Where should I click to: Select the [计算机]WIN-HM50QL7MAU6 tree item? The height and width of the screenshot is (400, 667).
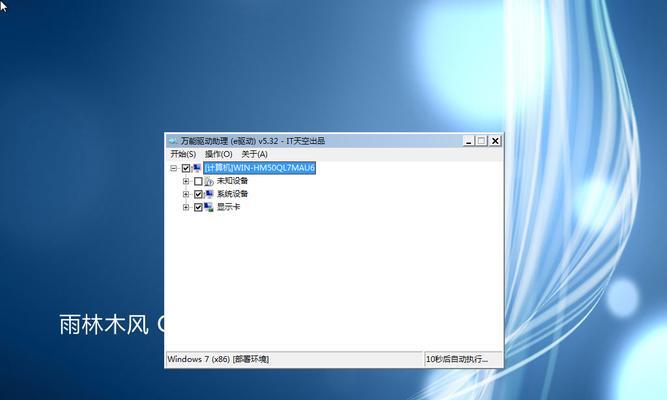[259, 168]
